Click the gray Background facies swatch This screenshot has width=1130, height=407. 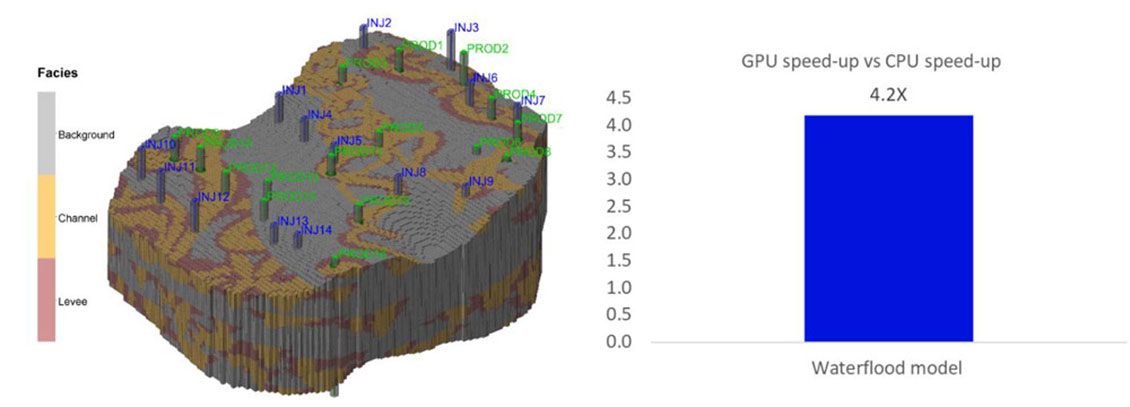click(45, 134)
